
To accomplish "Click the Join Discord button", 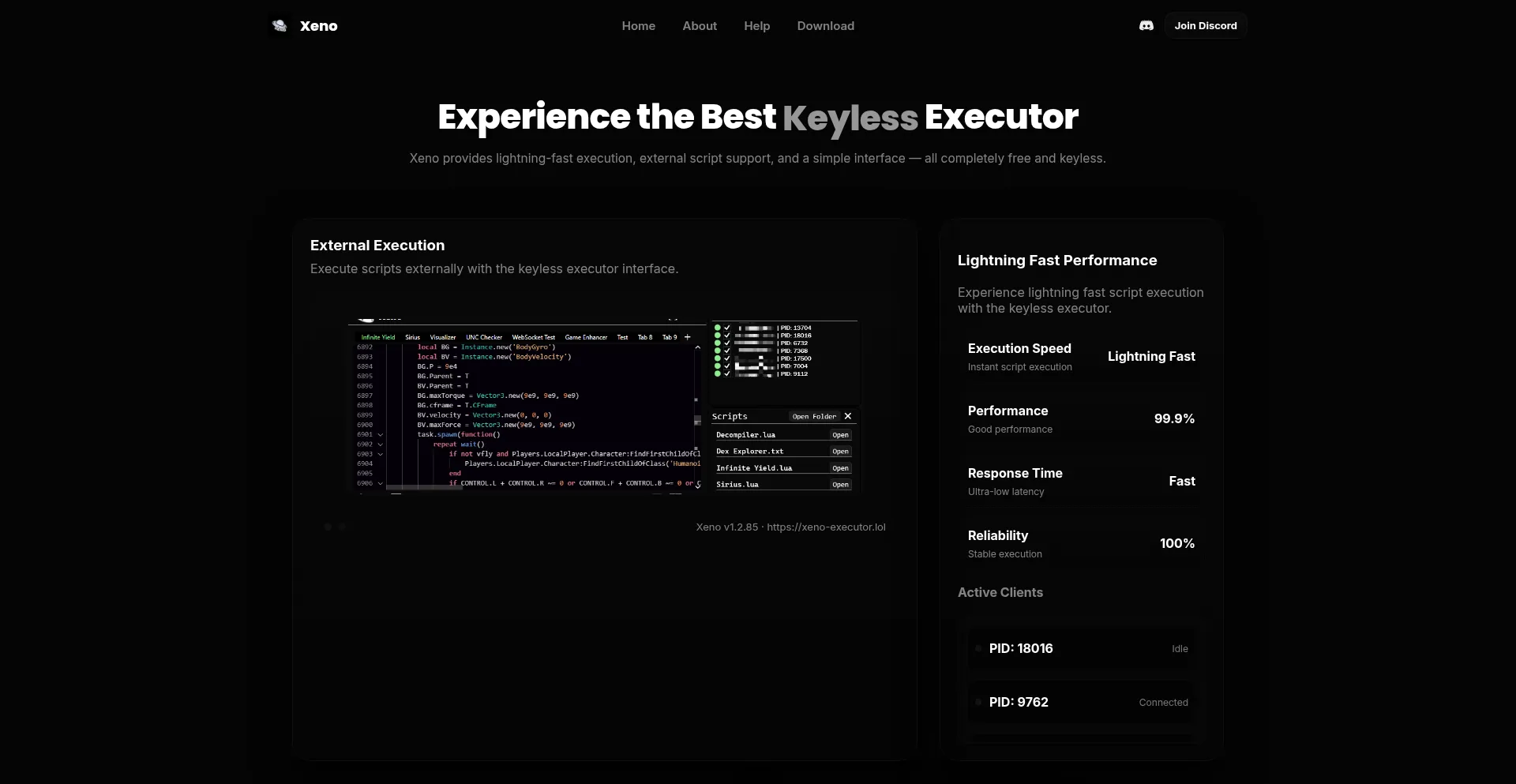I will [x=1206, y=25].
